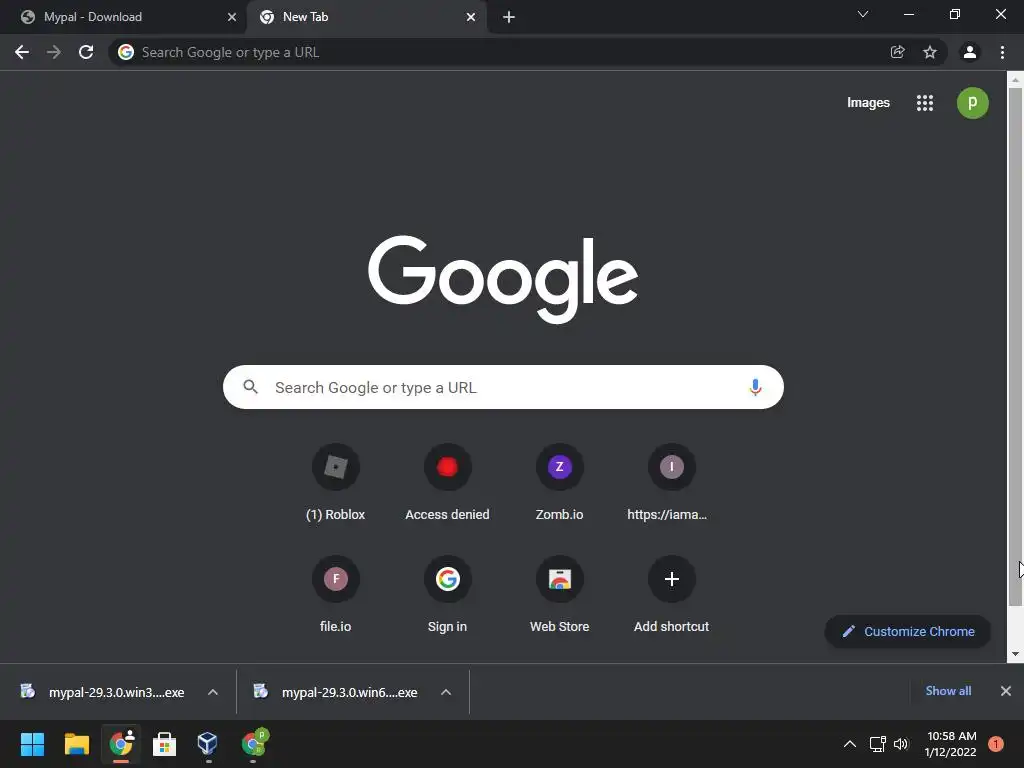Open the downloaded mypal-29.3.0.win6....exe file

tap(336, 692)
